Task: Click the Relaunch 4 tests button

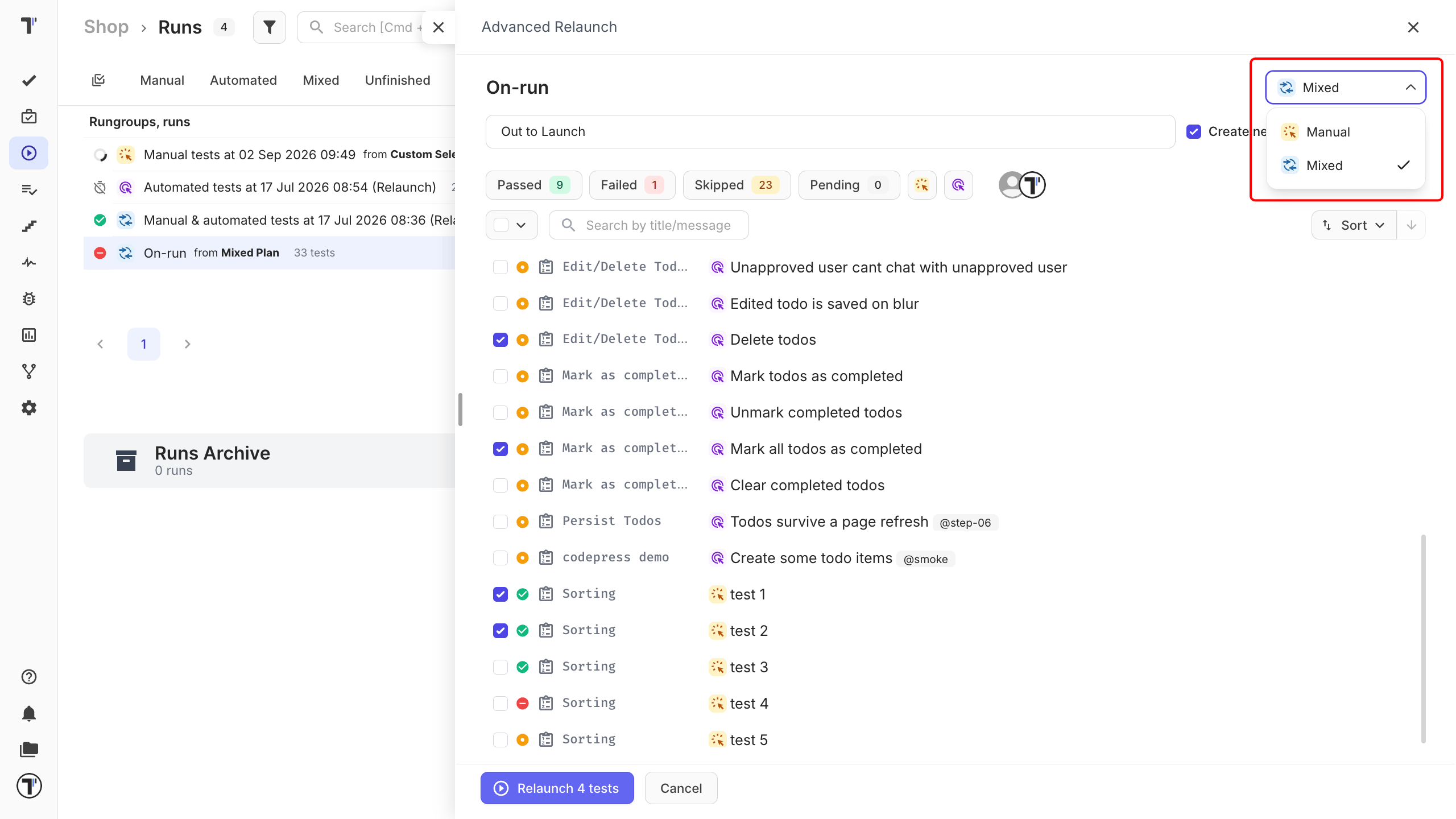Action: (557, 788)
